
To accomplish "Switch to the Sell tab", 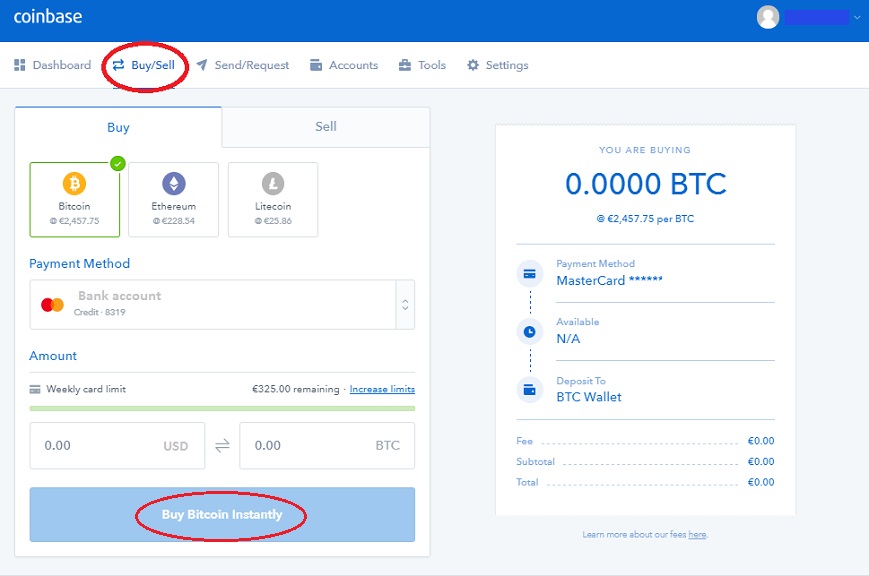I will [326, 127].
